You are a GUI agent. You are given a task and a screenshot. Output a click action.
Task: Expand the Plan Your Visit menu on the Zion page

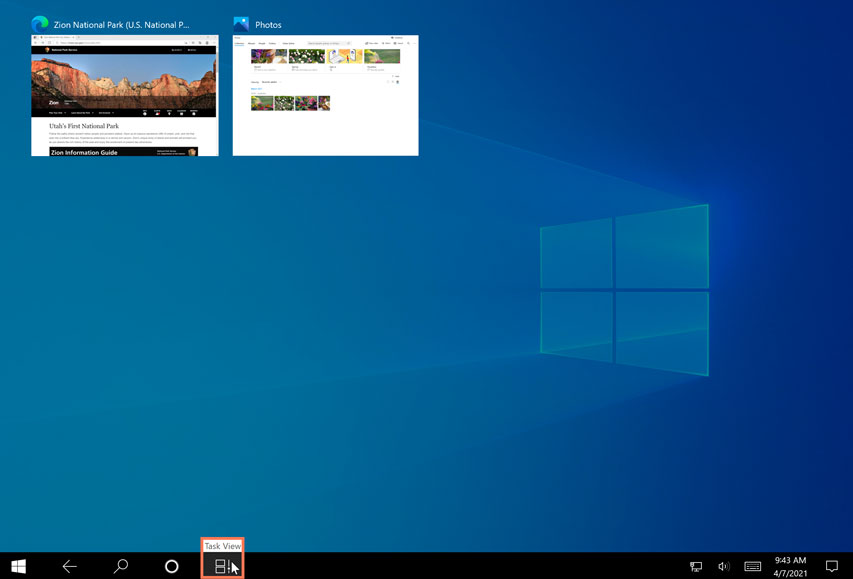tap(57, 113)
